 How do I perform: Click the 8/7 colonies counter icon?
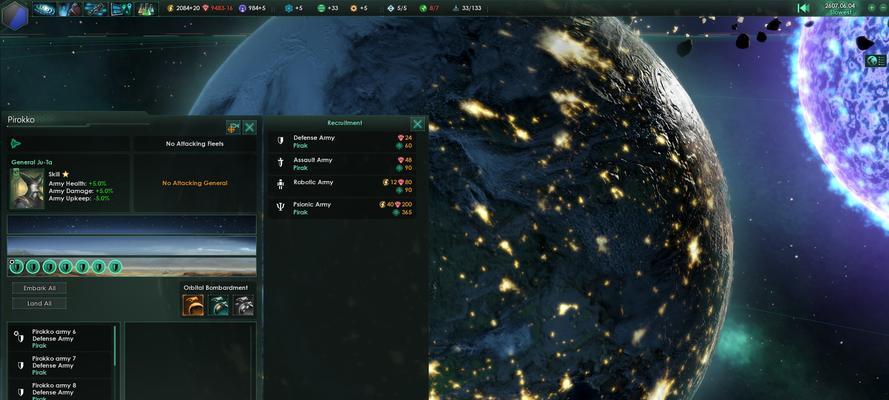(423, 8)
